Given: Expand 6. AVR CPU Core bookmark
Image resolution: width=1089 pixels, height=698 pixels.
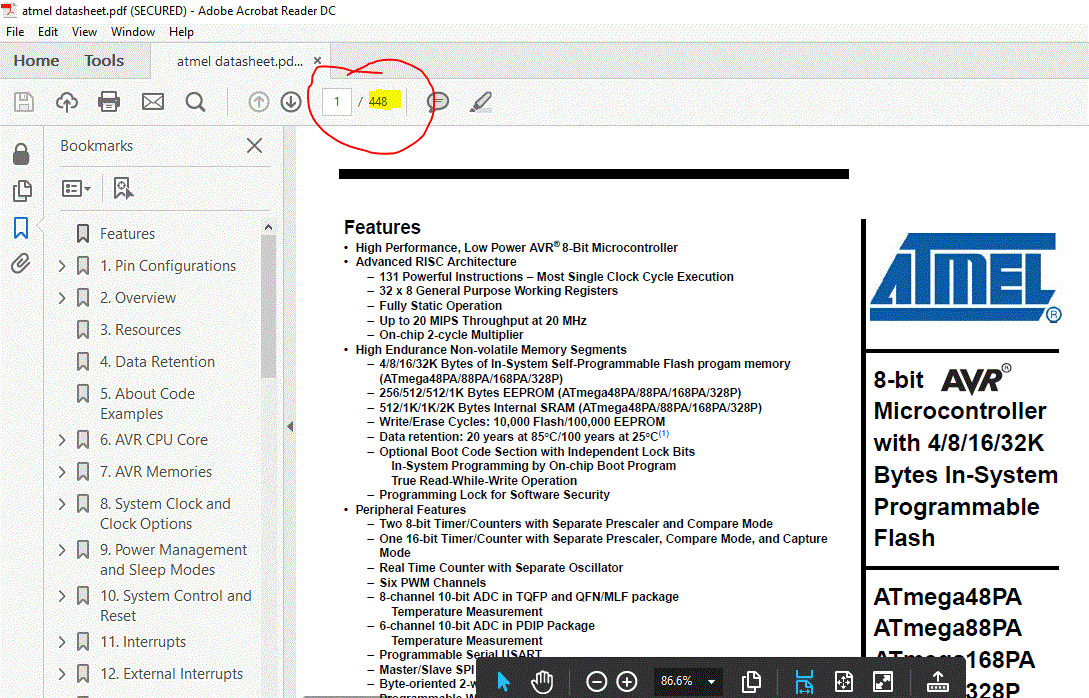Looking at the screenshot, I should [x=62, y=440].
